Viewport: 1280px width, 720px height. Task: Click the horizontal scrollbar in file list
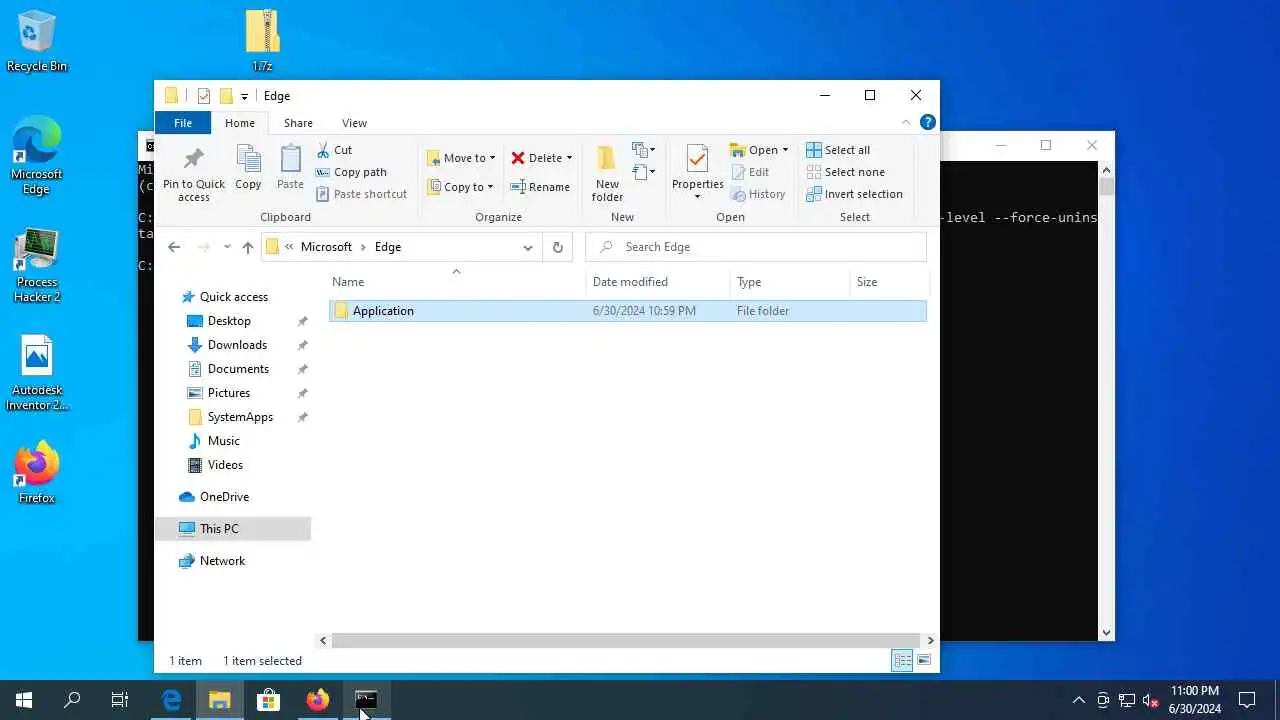[x=626, y=640]
